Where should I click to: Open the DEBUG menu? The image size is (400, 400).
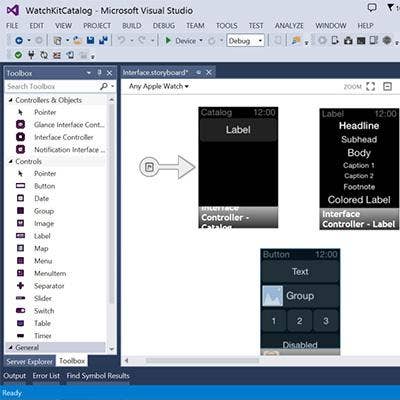[x=164, y=26]
